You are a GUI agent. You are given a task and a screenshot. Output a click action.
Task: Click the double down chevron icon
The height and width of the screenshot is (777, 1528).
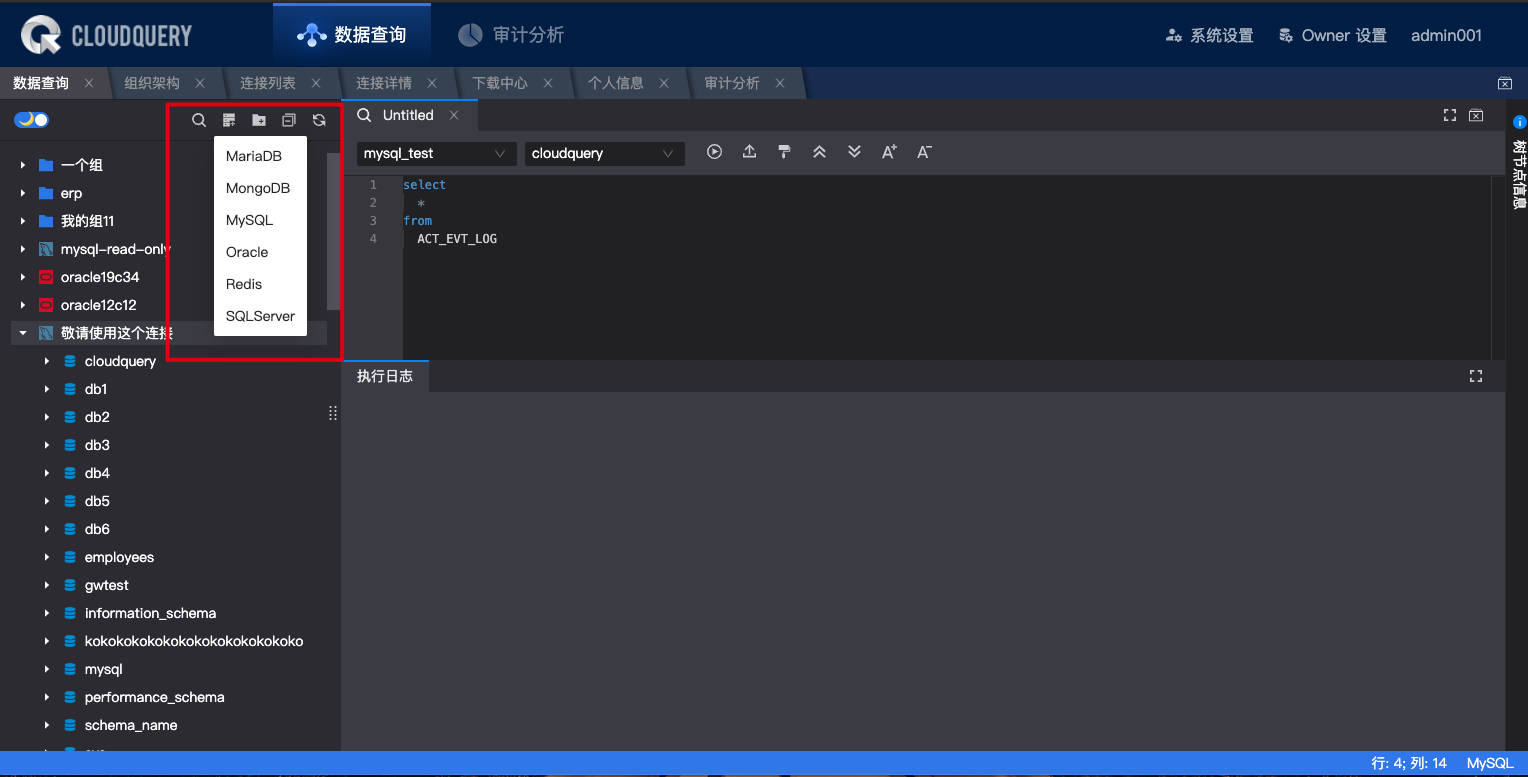[x=854, y=152]
